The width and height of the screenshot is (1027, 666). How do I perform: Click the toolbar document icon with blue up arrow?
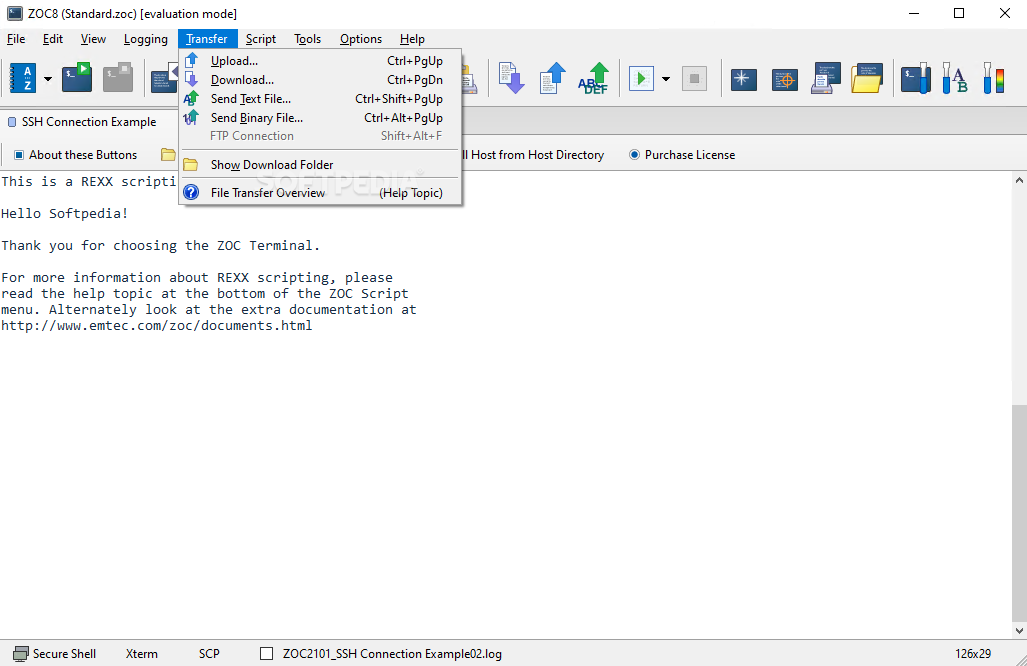pos(552,78)
